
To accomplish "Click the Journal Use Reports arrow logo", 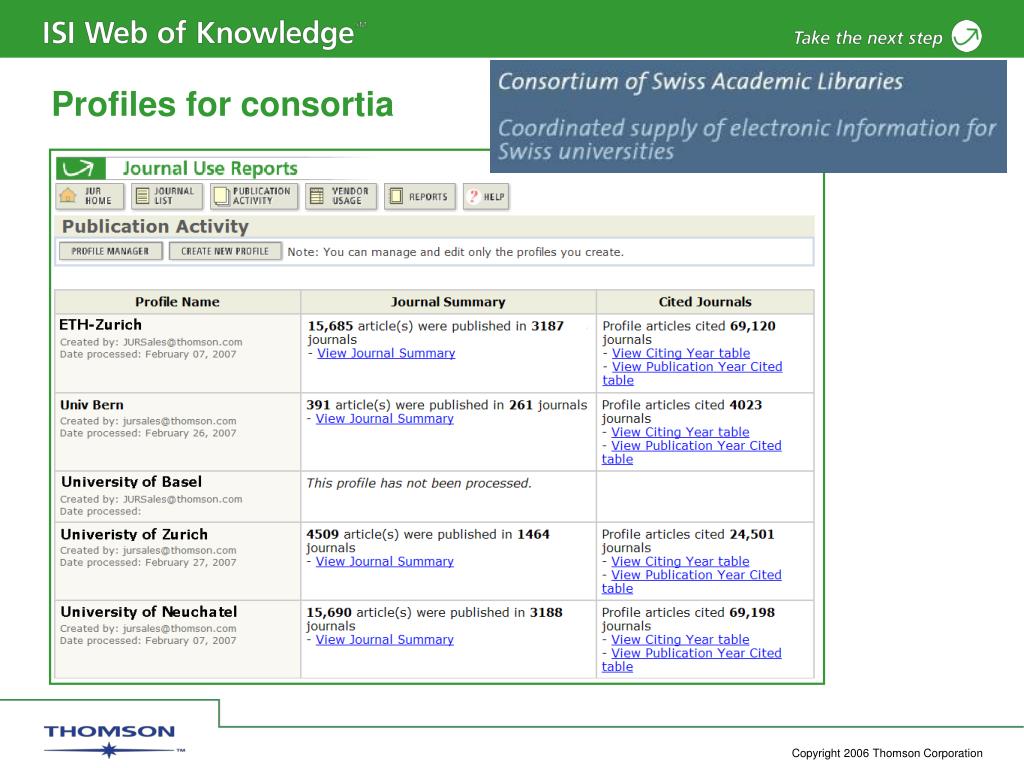I will [x=80, y=168].
